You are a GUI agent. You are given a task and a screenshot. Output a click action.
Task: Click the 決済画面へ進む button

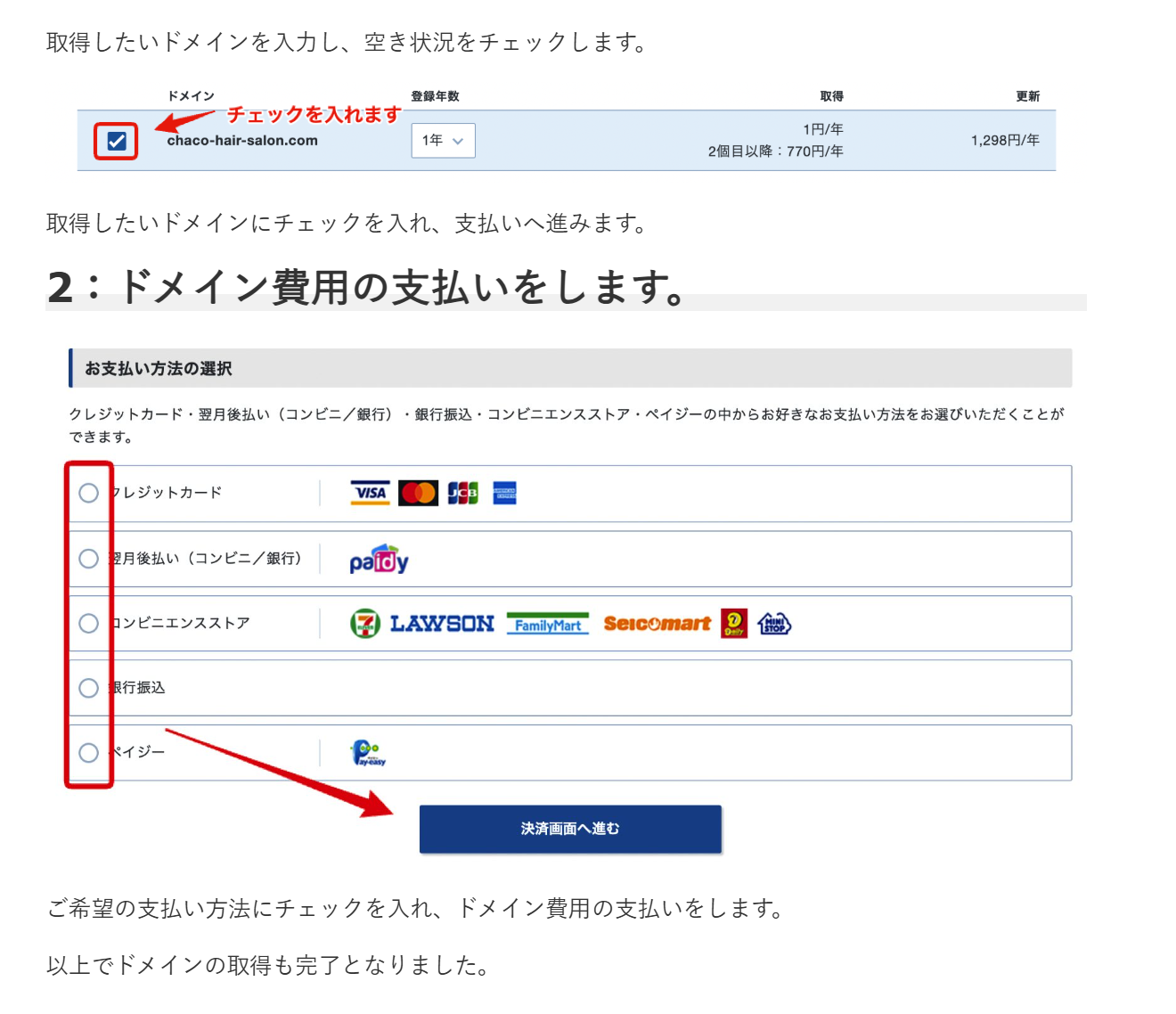tap(570, 829)
